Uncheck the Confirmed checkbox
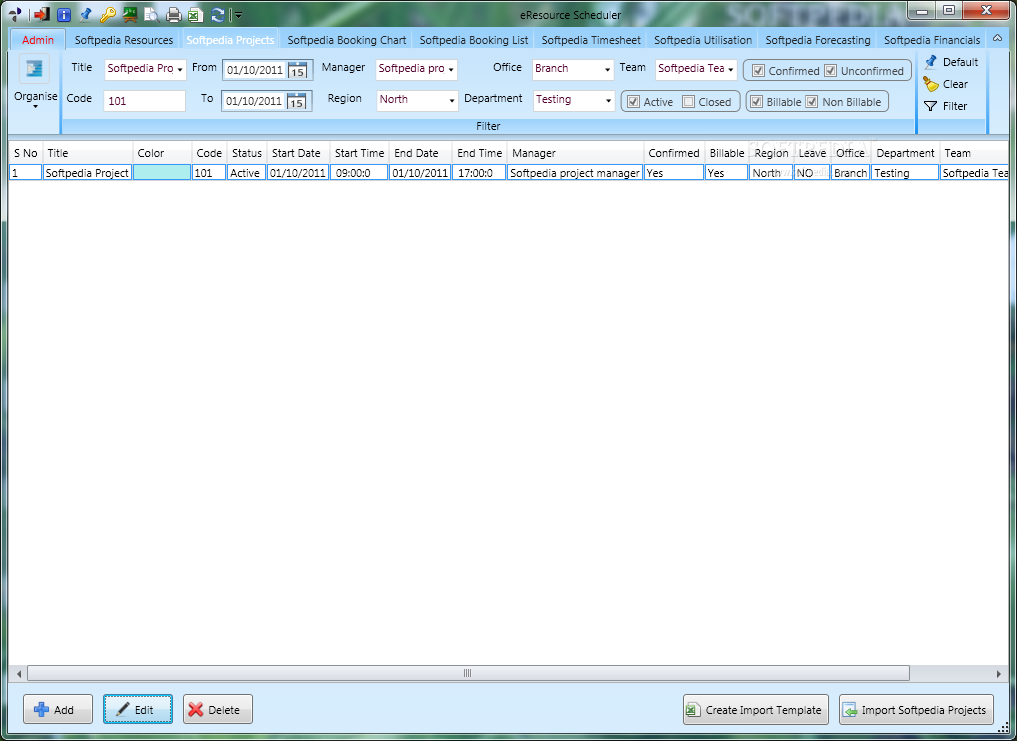The height and width of the screenshot is (741, 1017). [x=758, y=71]
